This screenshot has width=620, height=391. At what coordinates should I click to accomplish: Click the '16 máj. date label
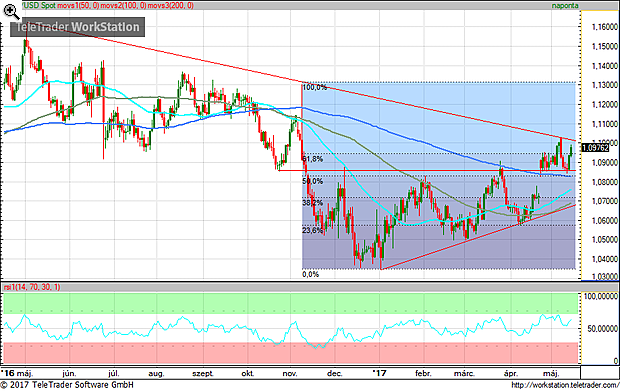pos(18,373)
